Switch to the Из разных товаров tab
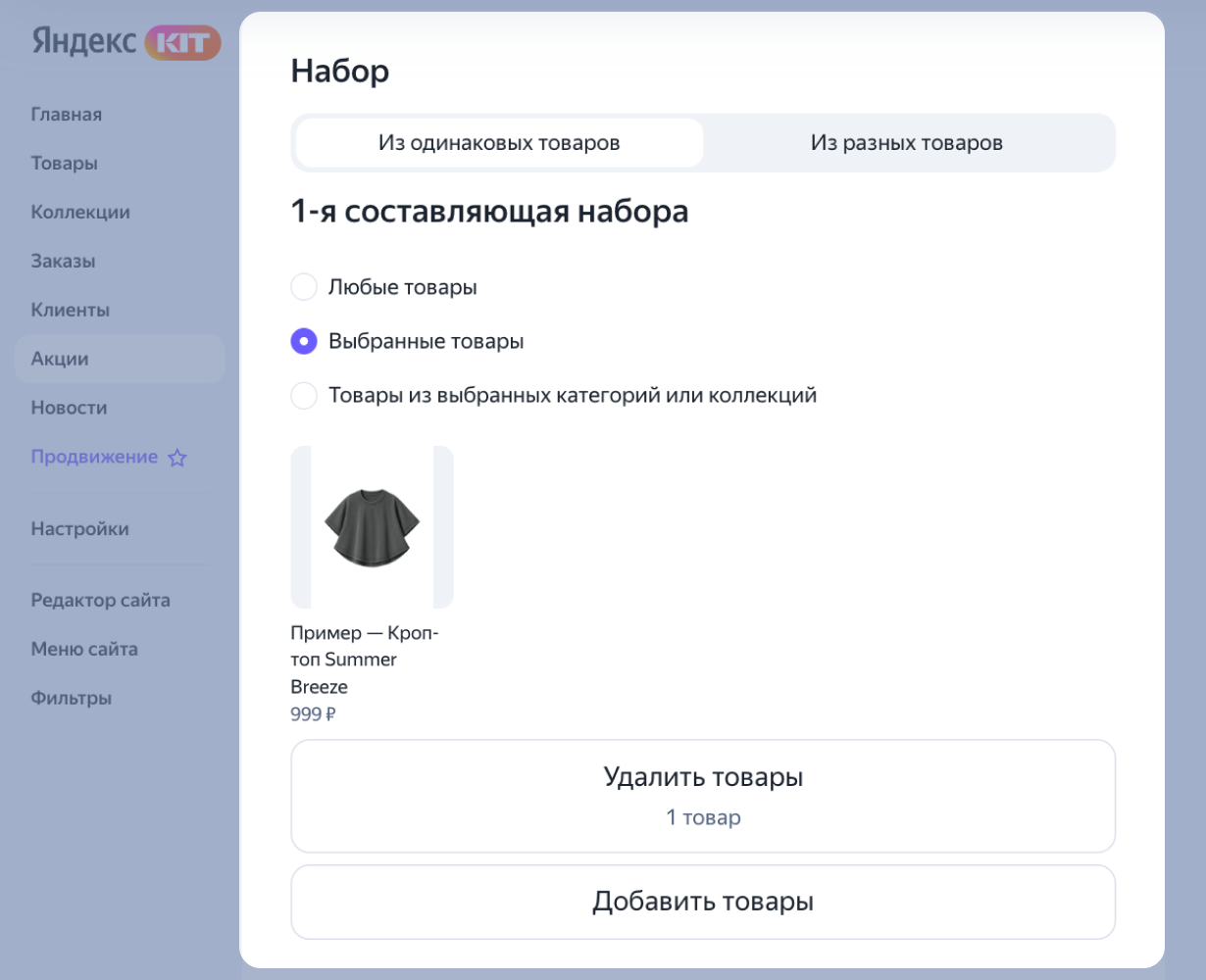Image resolution: width=1206 pixels, height=980 pixels. [907, 143]
